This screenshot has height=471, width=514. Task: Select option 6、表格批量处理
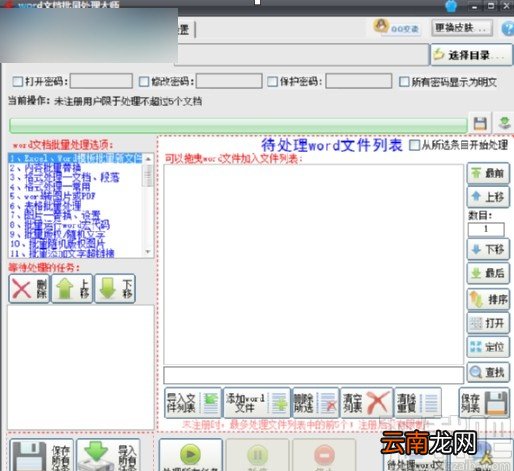pyautogui.click(x=45, y=205)
